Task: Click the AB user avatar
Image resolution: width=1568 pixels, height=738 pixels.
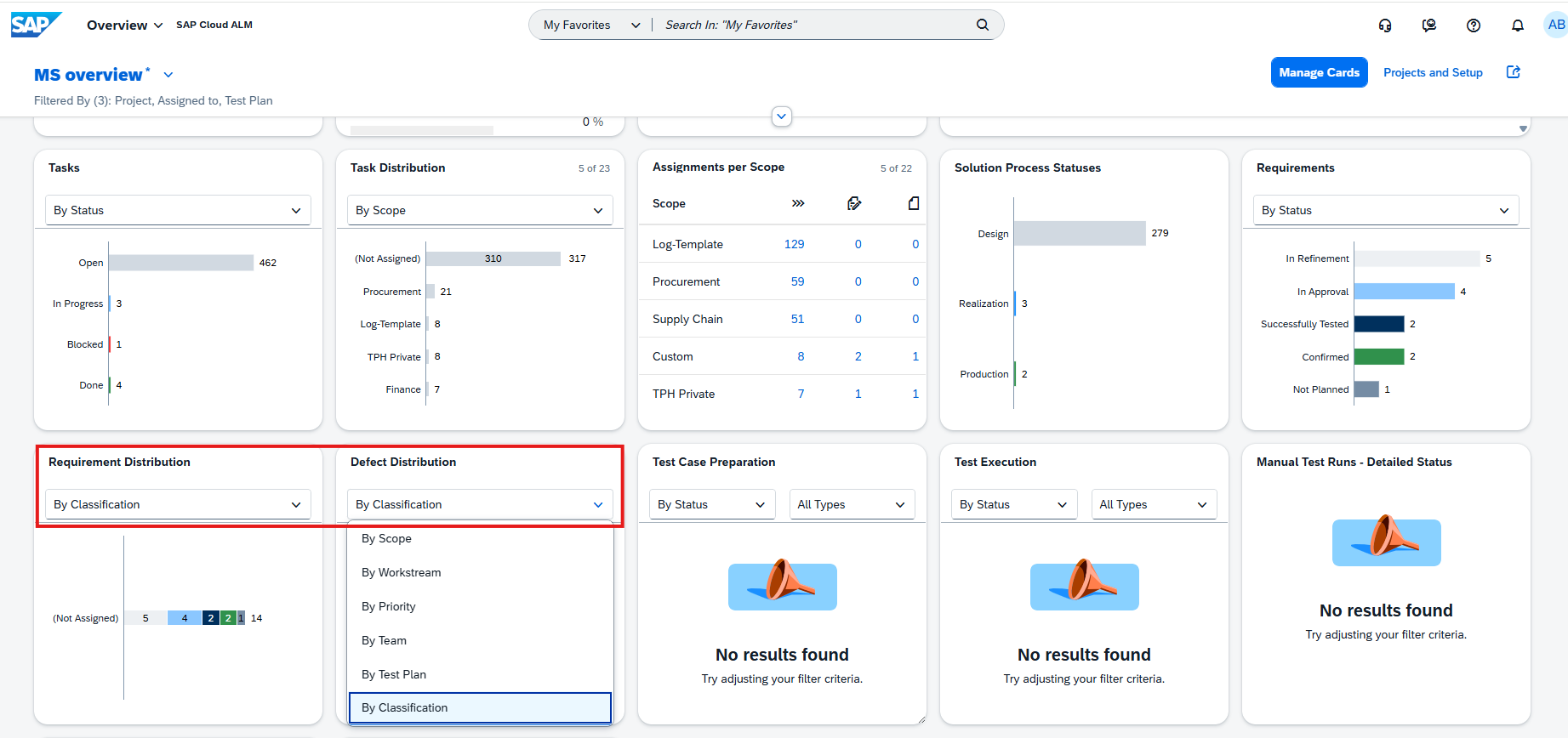Action: coord(1556,25)
